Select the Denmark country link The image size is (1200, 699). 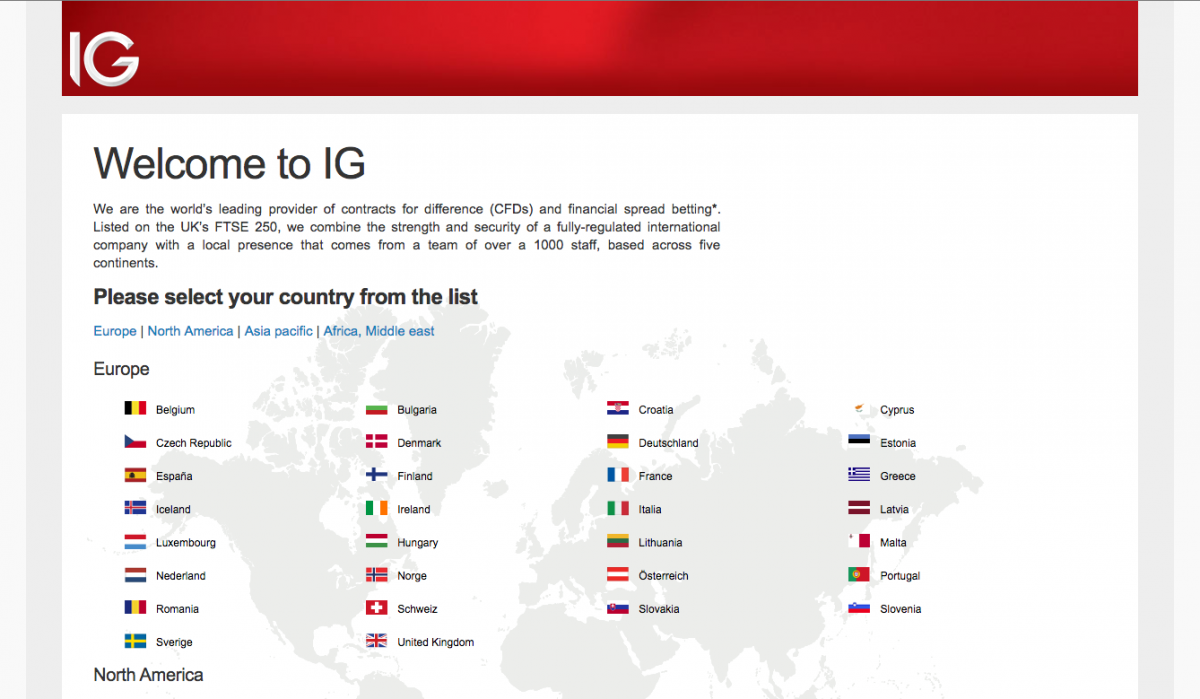pyautogui.click(x=419, y=443)
